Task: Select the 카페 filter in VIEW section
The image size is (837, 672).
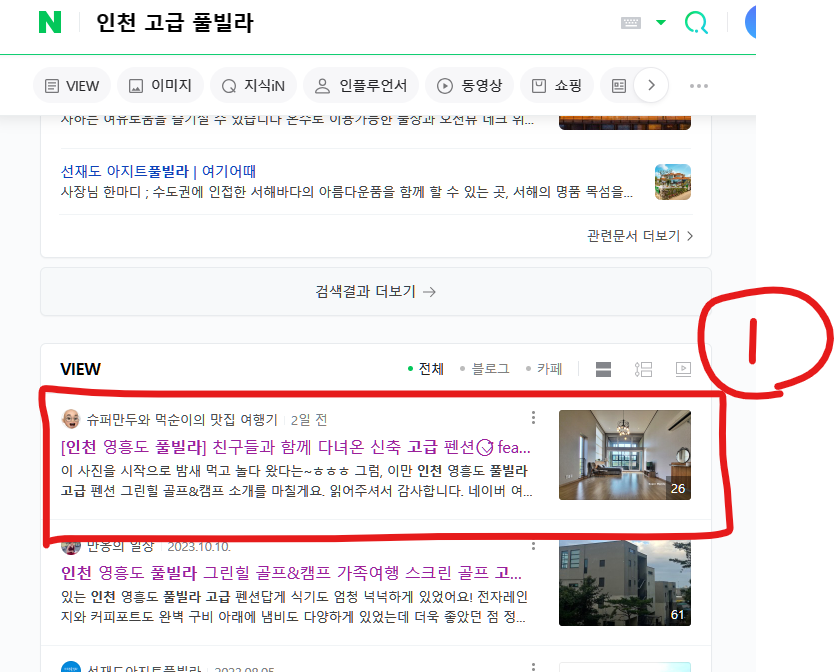Action: click(544, 369)
